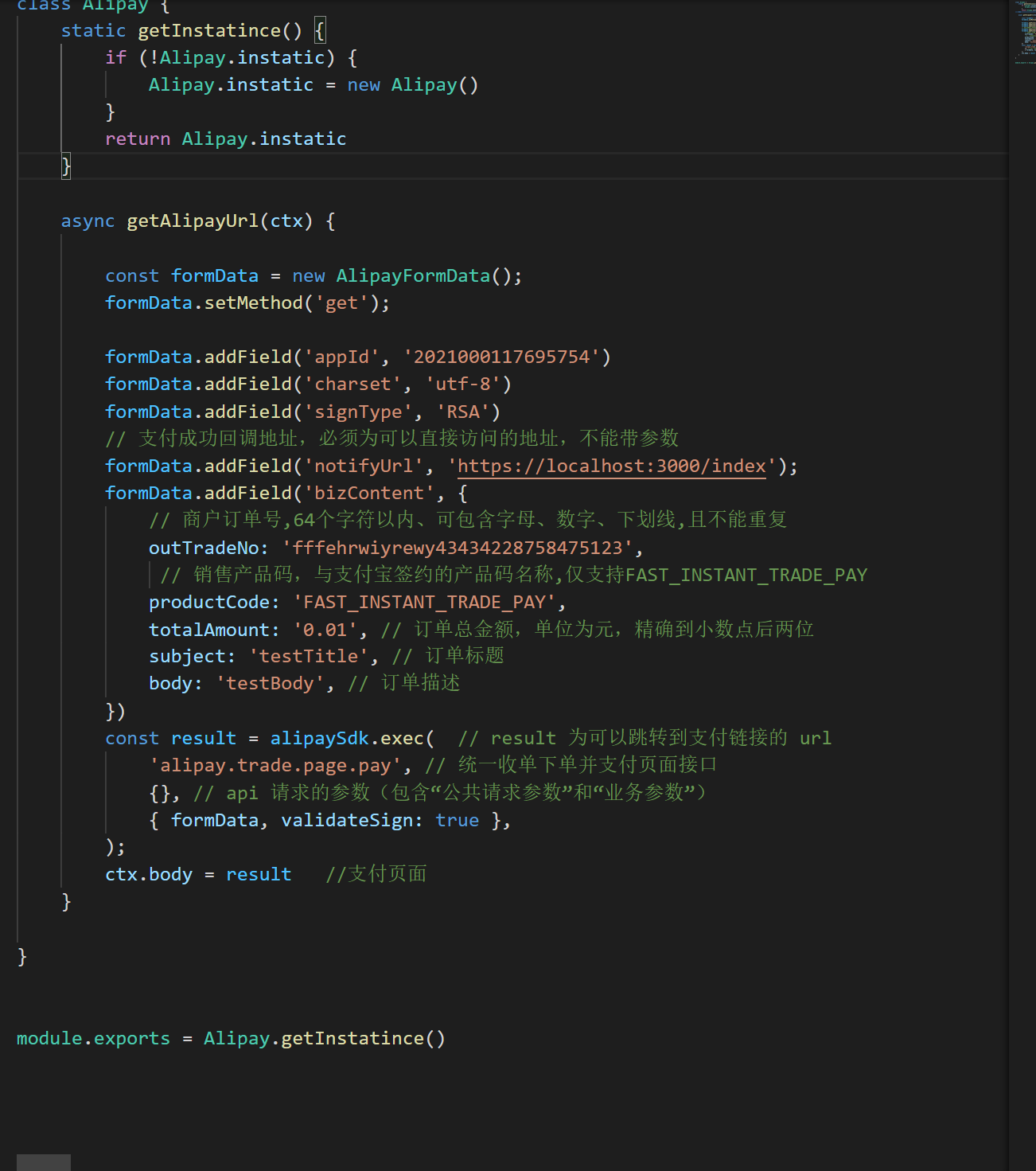Click the comment starting '// 商户订单号'
1036x1171 pixels.
[x=468, y=520]
